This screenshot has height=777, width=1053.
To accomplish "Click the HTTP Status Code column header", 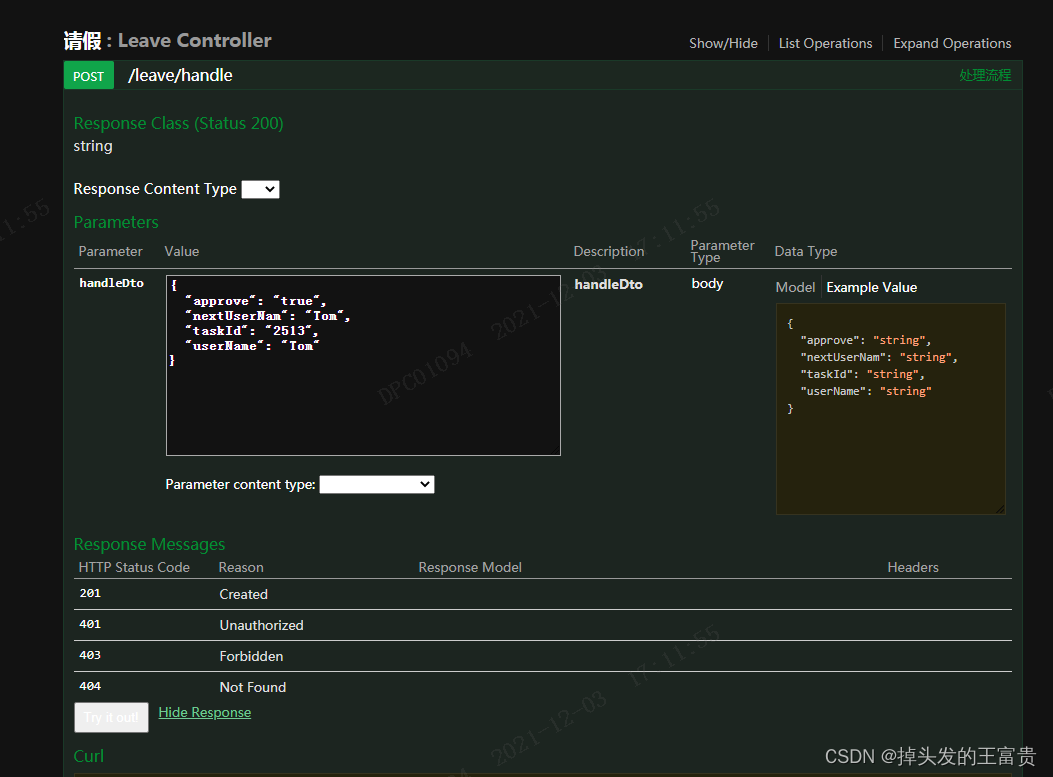I will coord(134,567).
